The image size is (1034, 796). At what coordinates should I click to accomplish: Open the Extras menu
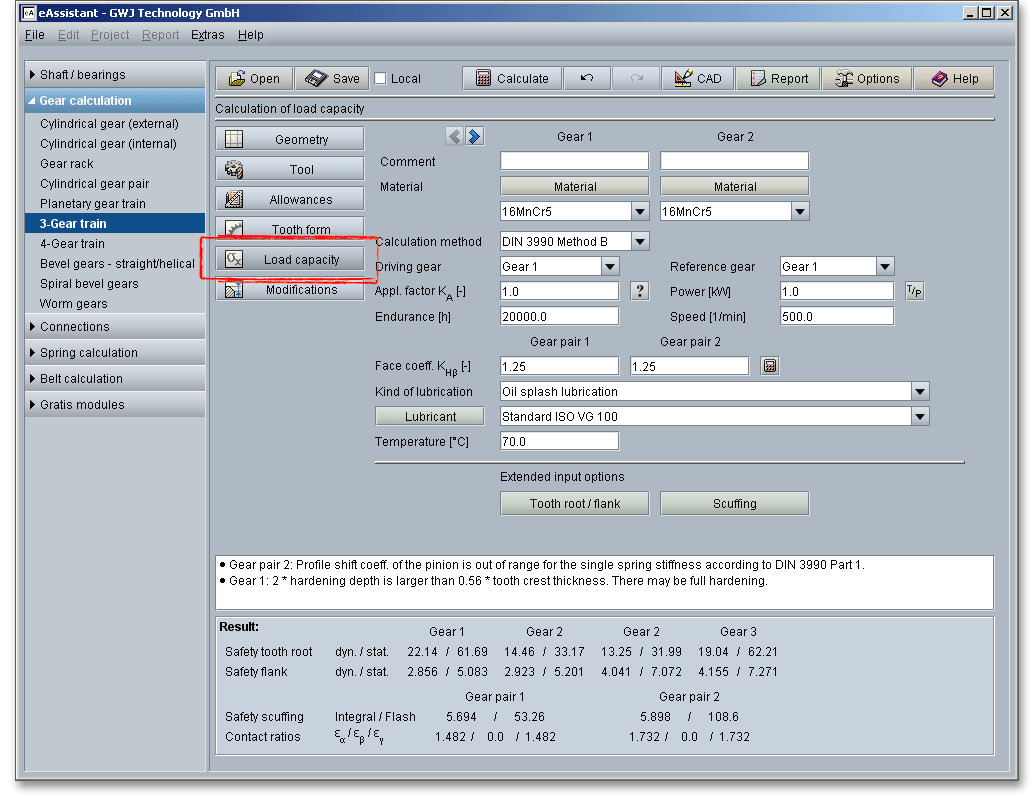(x=207, y=35)
